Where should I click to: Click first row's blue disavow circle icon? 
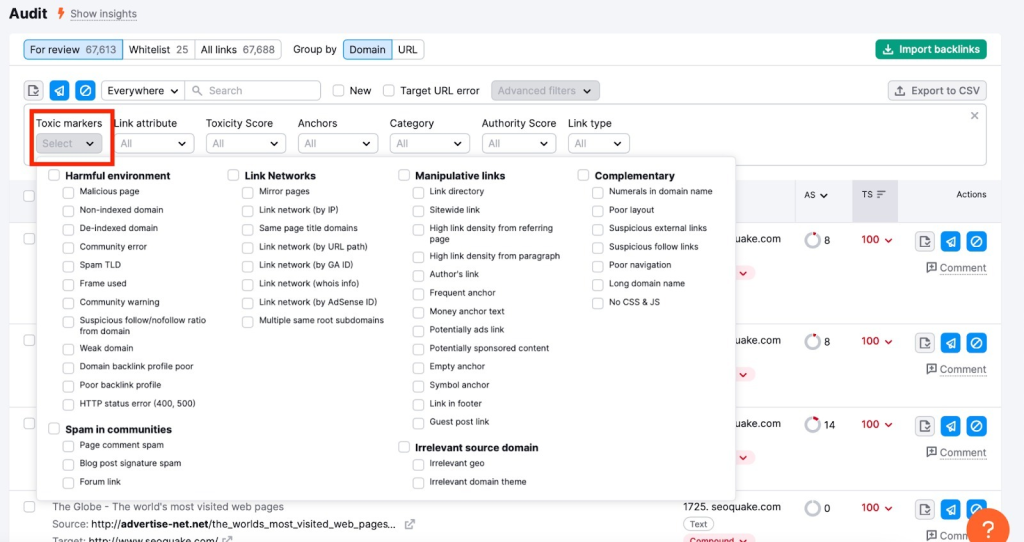pos(976,242)
